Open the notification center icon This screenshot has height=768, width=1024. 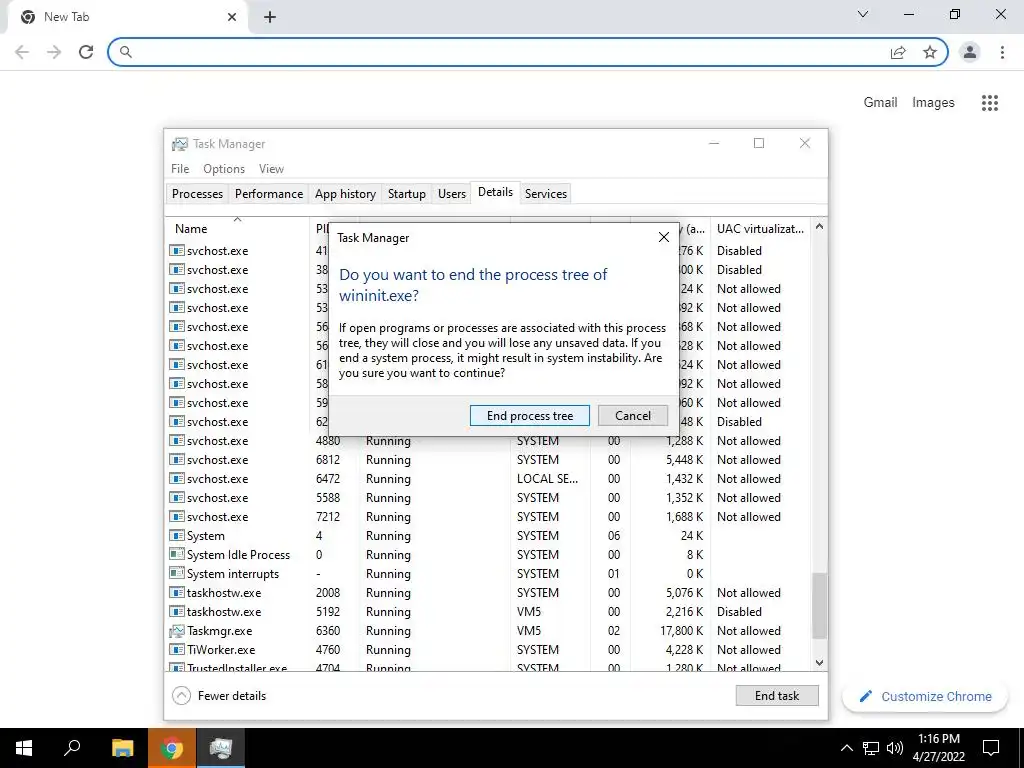tap(991, 748)
